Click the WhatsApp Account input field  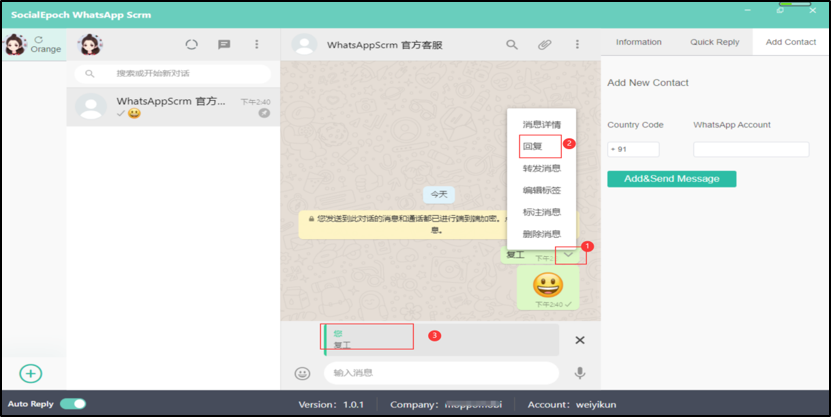(751, 149)
